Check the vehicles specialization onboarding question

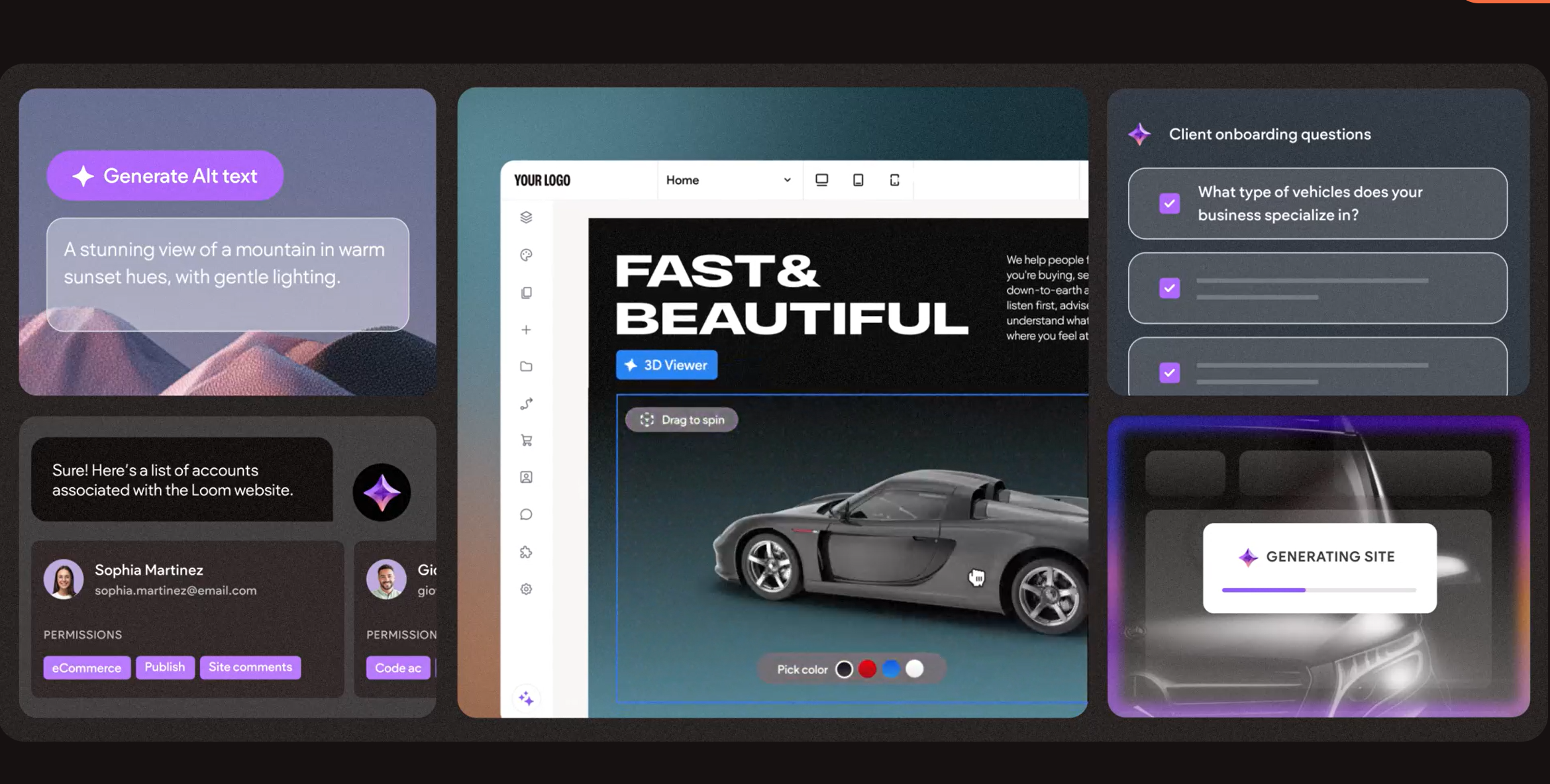[1170, 204]
